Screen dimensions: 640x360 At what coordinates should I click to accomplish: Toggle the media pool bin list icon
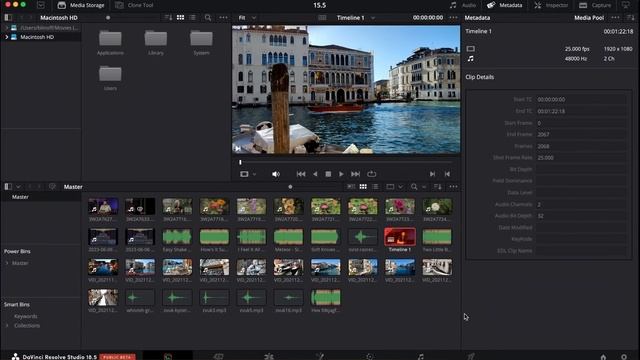tap(8, 187)
